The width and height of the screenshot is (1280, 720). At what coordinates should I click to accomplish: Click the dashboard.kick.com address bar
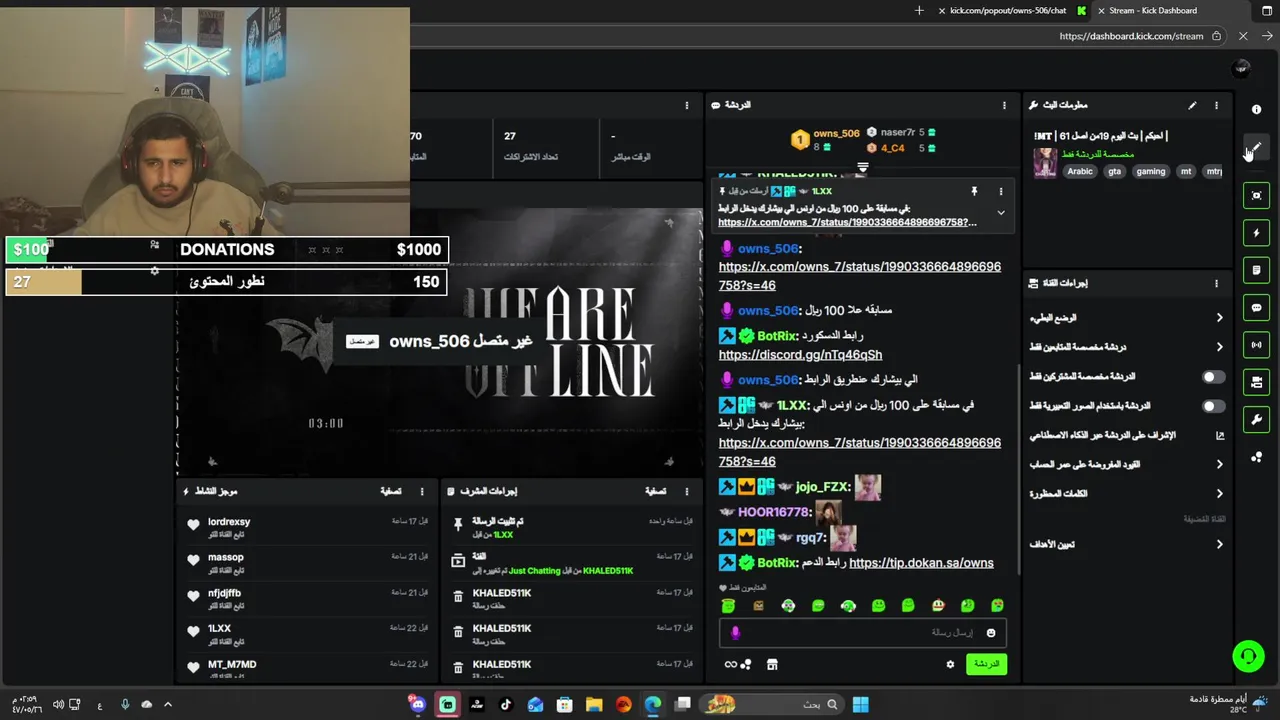coord(1131,36)
